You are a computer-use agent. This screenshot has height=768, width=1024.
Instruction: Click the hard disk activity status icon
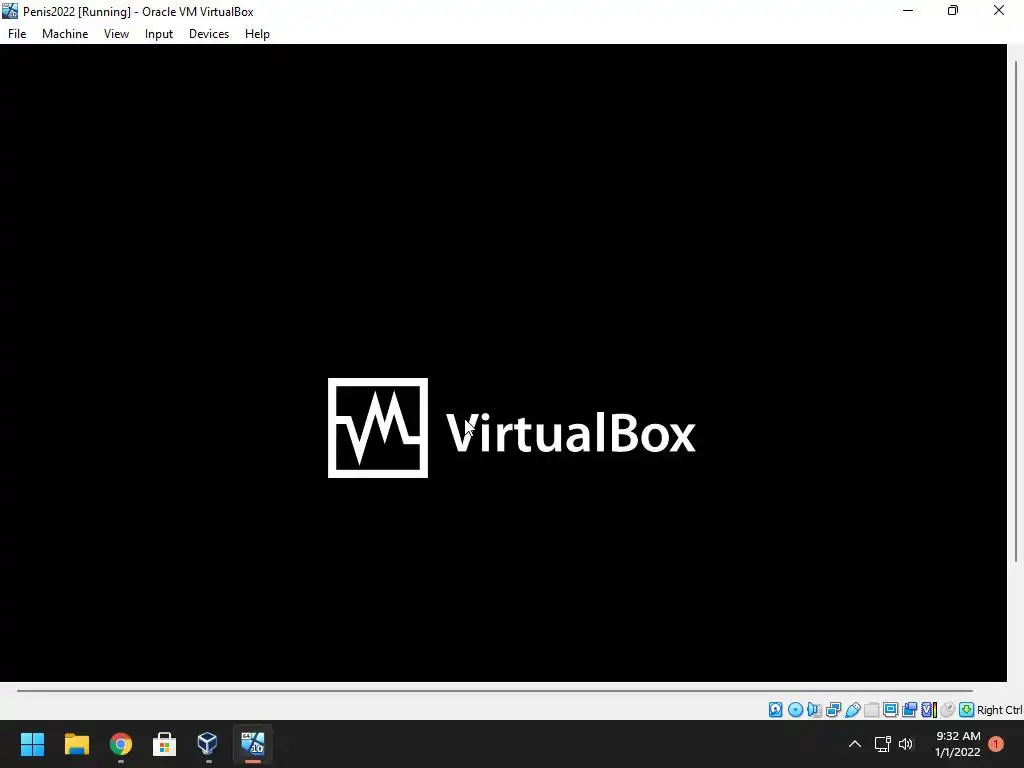[x=775, y=710]
